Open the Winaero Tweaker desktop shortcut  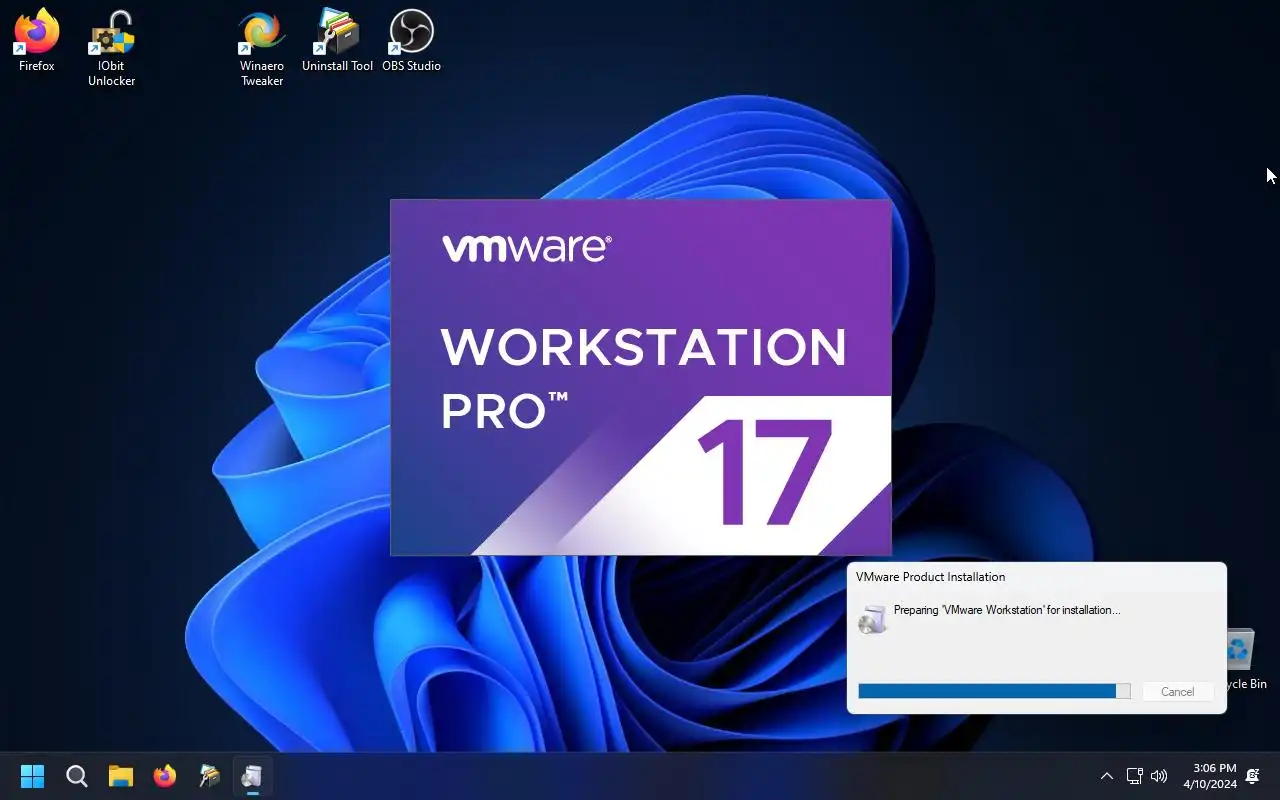coord(262,48)
